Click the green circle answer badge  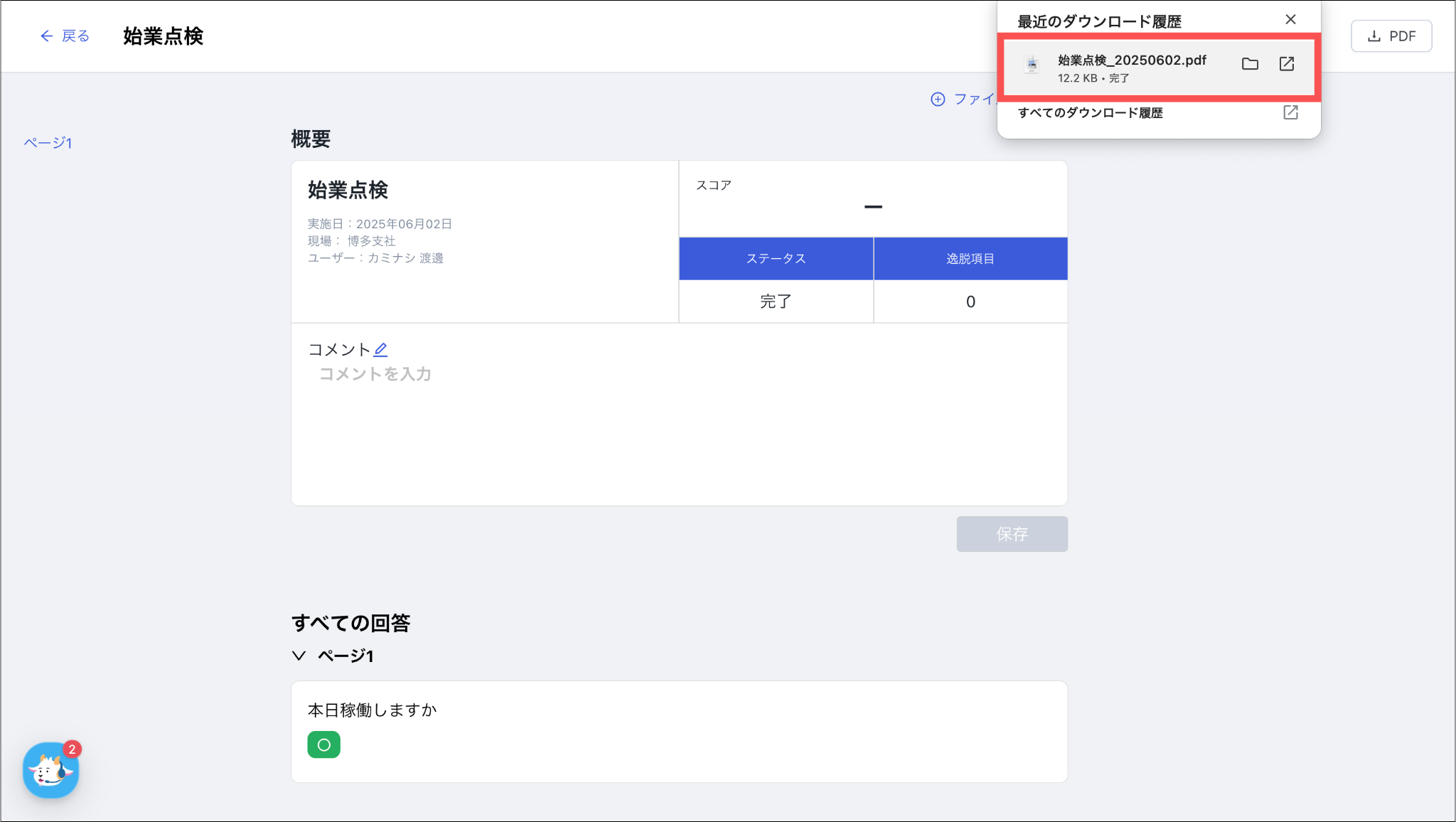tap(323, 744)
